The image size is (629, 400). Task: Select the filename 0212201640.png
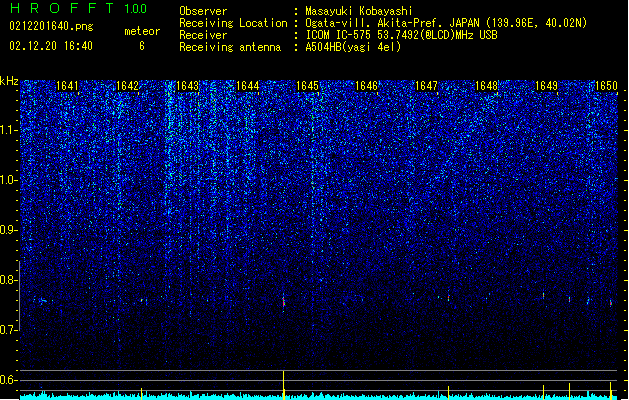[x=51, y=26]
